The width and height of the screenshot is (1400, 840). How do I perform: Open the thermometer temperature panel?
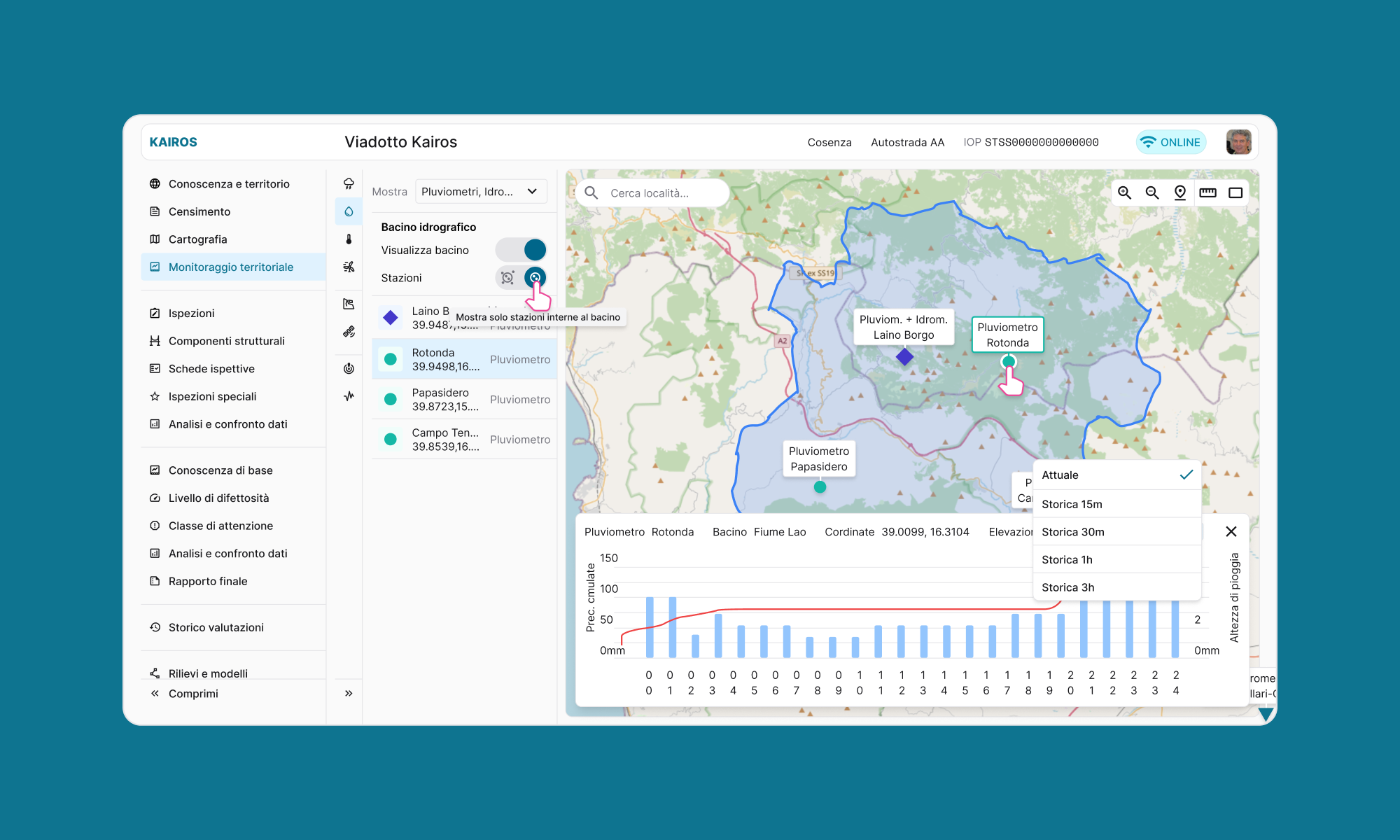349,239
